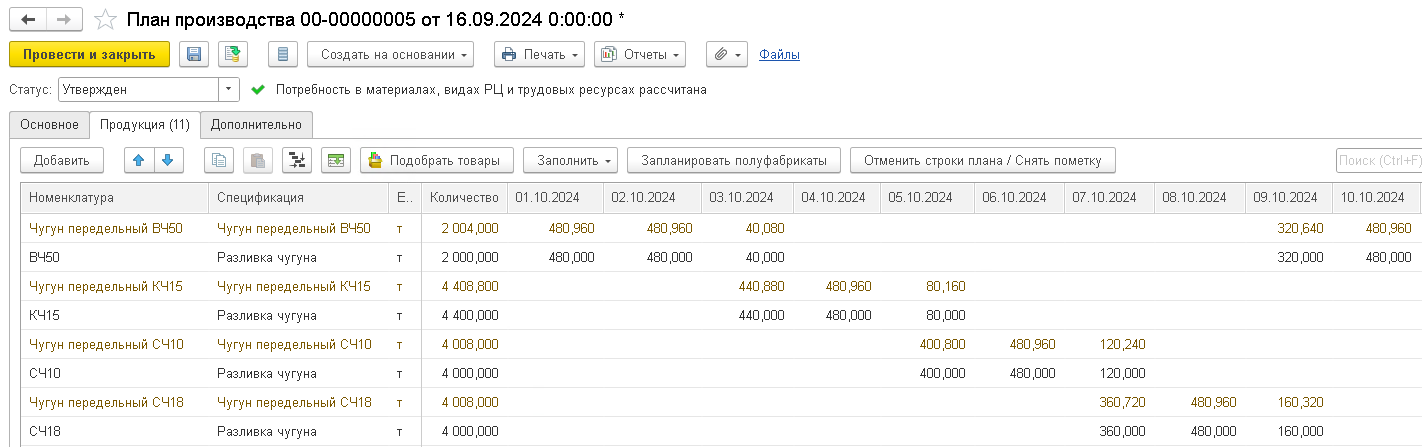Save the document with the floppy disk icon
Viewport: 1422px width, 447px height.
coord(193,54)
